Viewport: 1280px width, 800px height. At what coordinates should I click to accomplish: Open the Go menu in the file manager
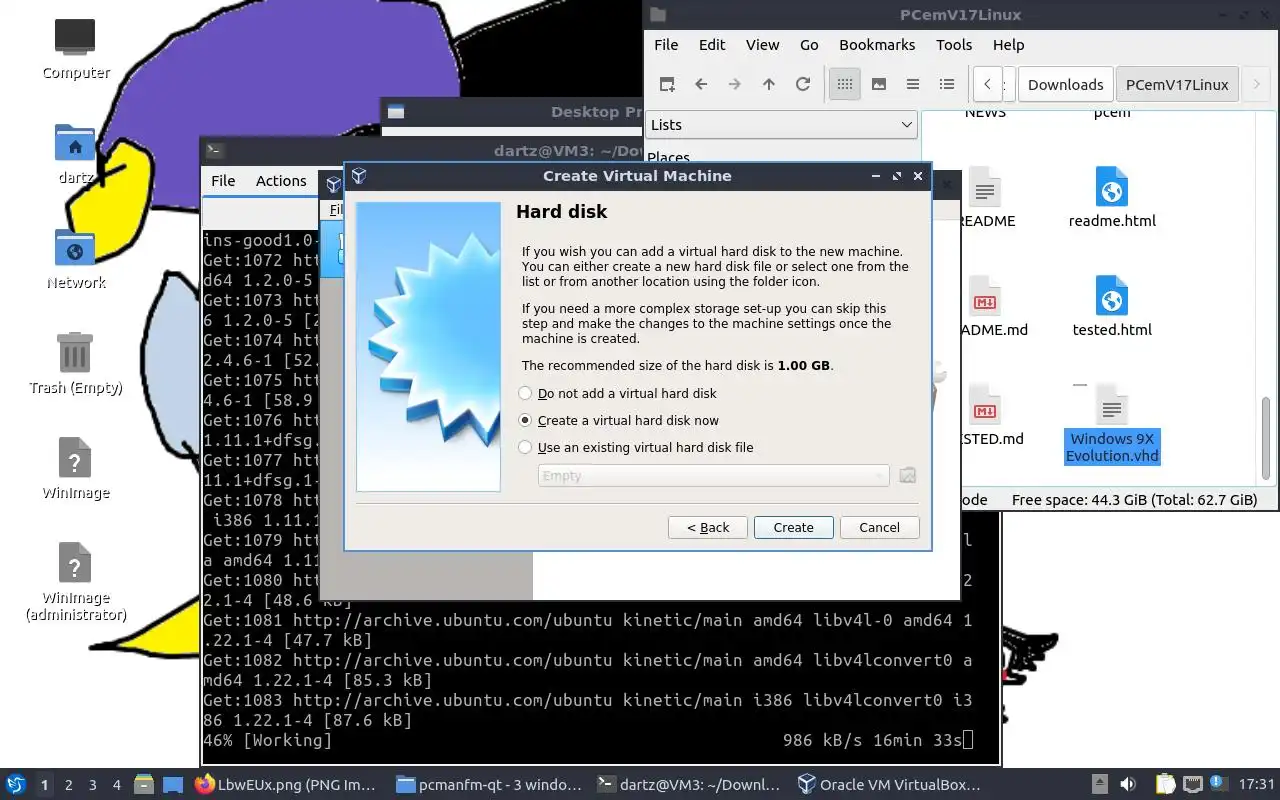(809, 45)
